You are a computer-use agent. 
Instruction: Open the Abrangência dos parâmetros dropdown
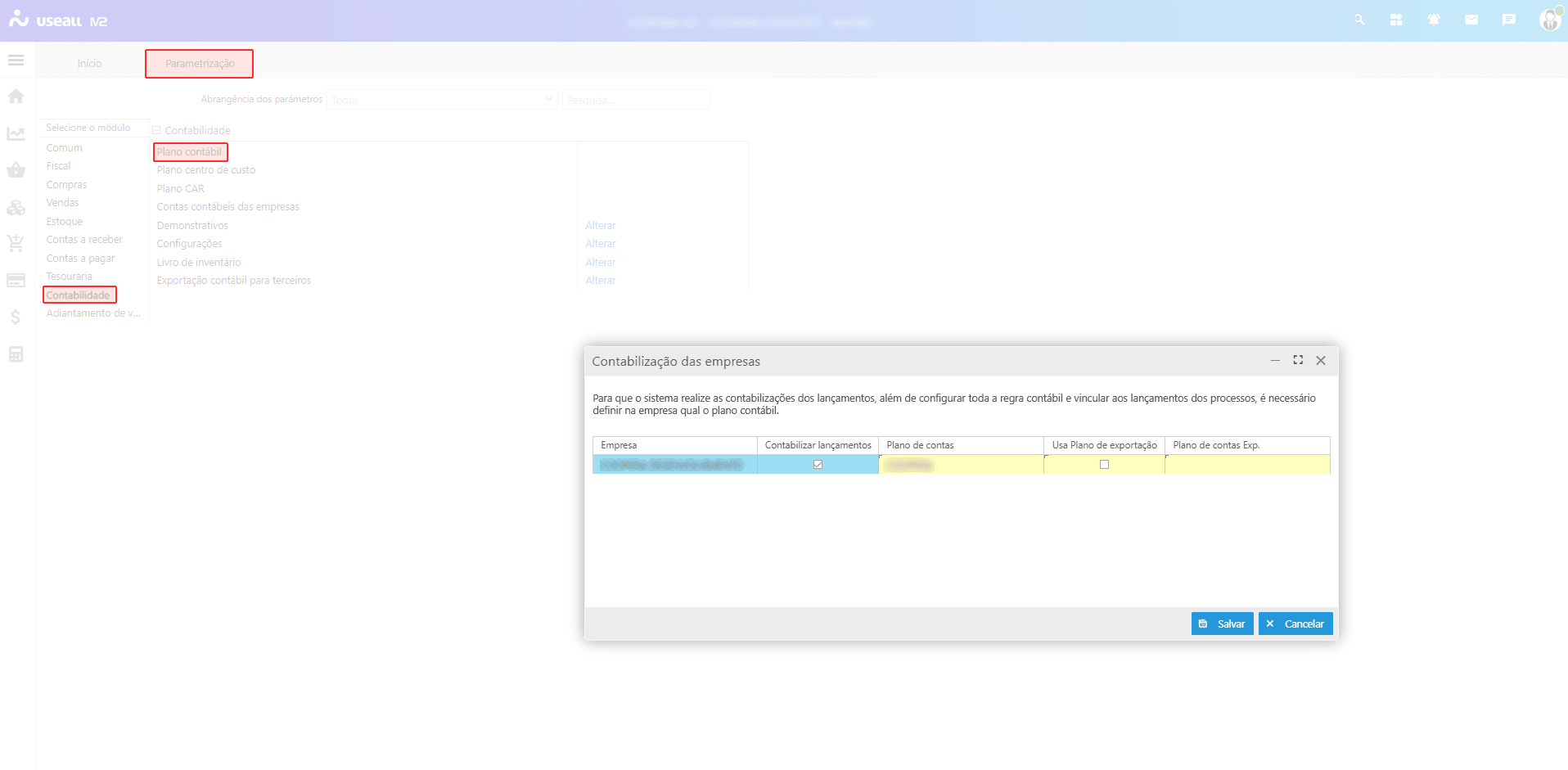click(442, 100)
